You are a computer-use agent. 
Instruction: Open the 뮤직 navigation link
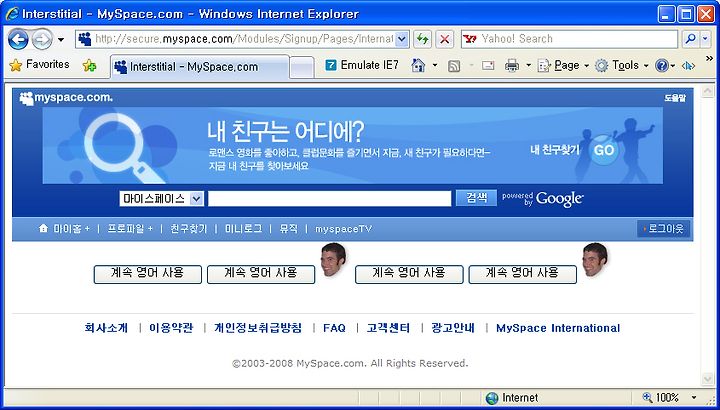pos(289,229)
